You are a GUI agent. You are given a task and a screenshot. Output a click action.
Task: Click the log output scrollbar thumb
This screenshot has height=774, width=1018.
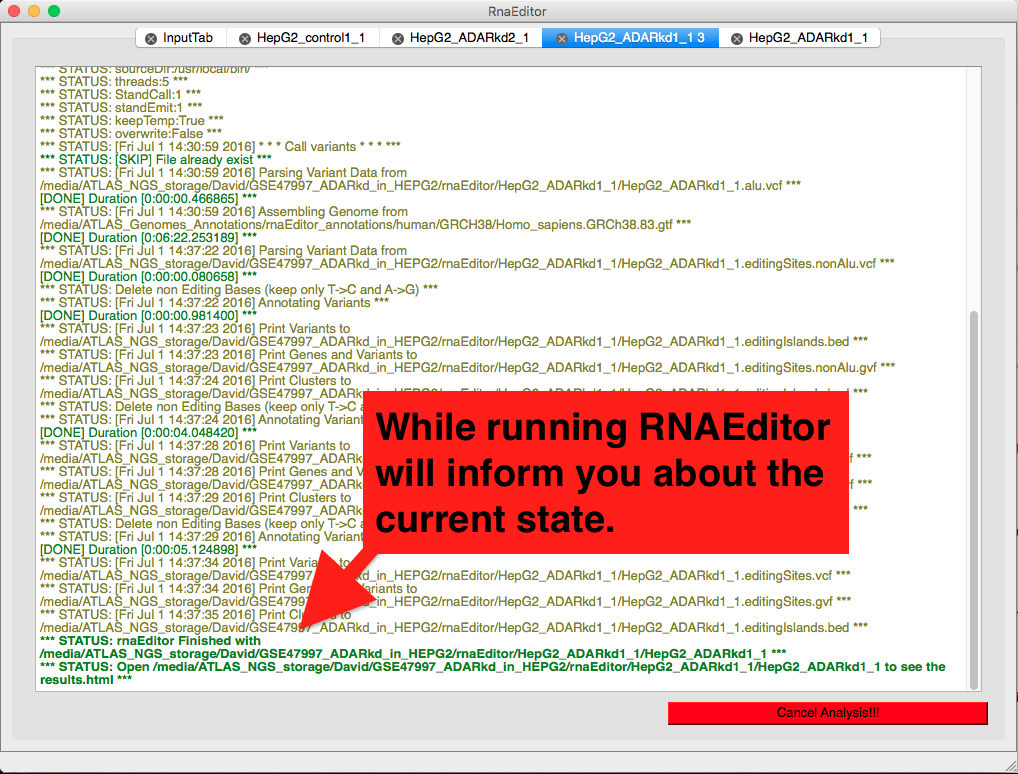(x=973, y=500)
